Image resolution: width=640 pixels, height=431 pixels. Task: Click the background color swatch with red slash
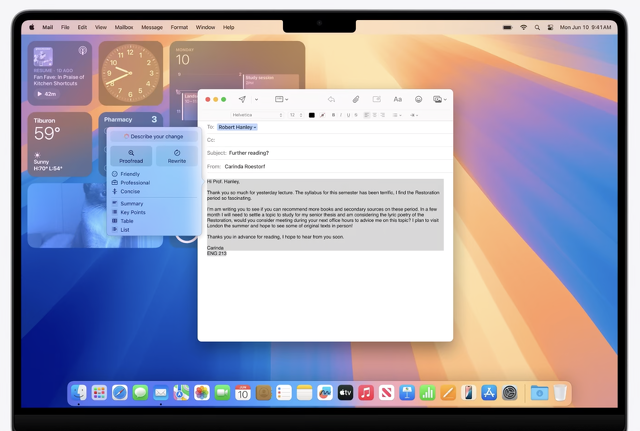[x=322, y=115]
